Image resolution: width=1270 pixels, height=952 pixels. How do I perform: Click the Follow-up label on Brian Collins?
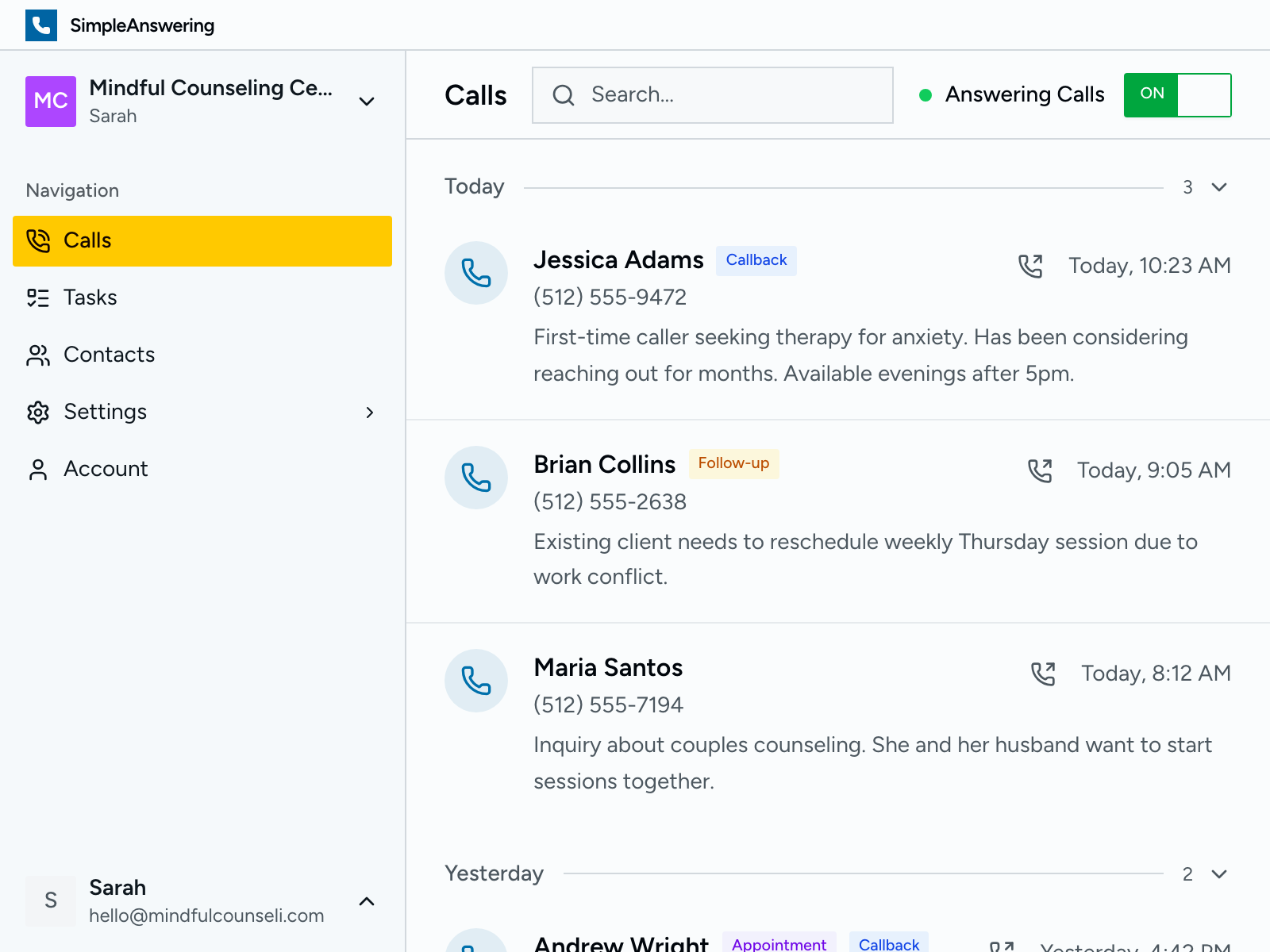733,463
